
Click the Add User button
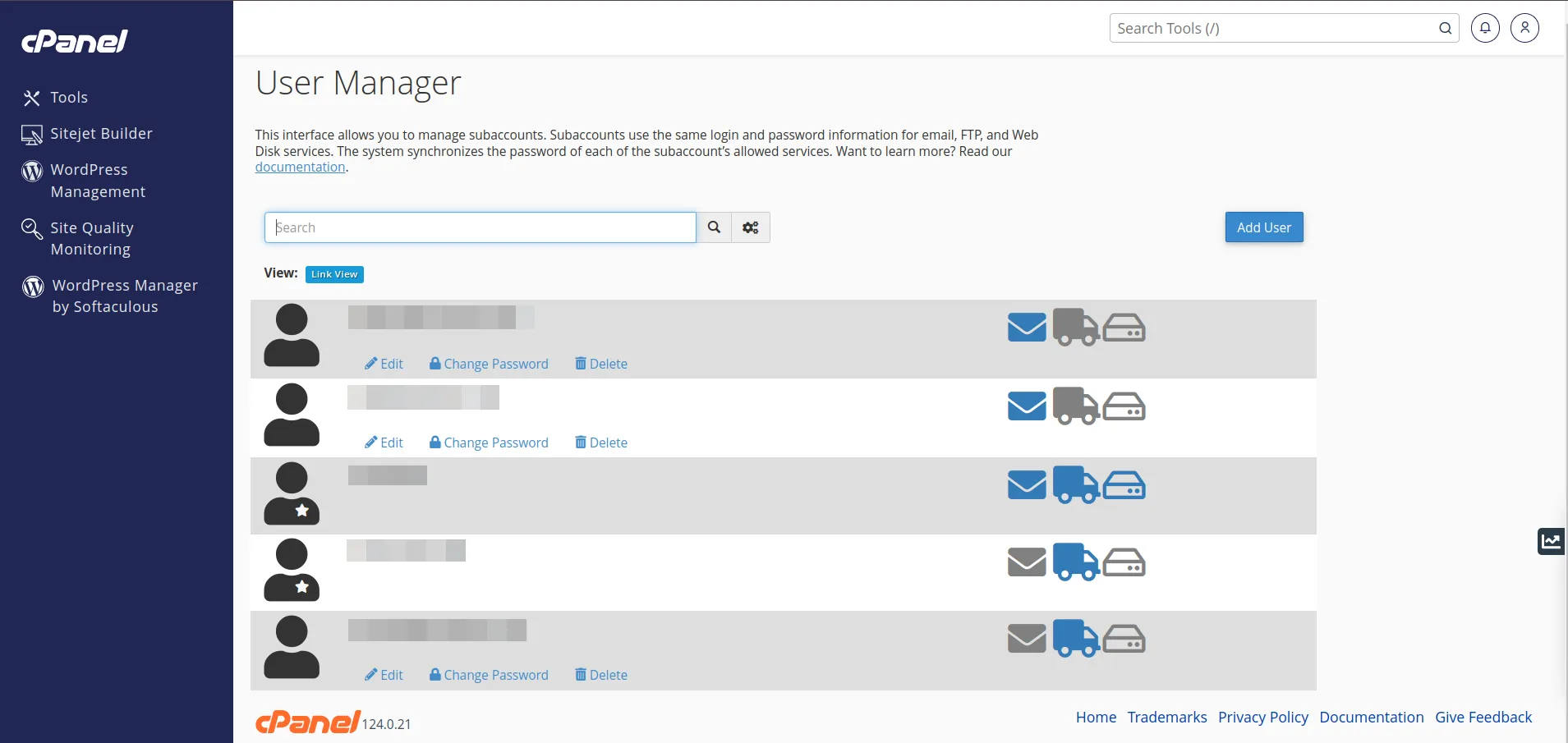click(1264, 227)
